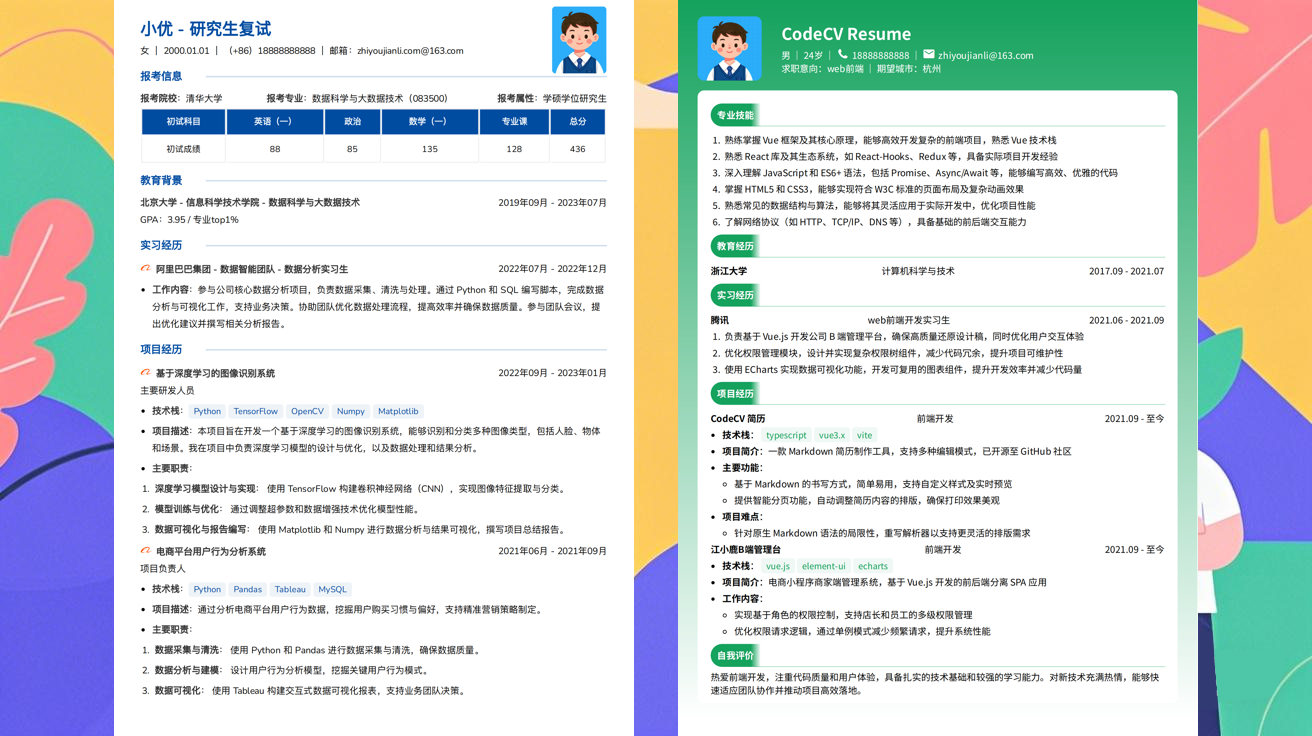Image resolution: width=1312 pixels, height=736 pixels.
Task: Click the CodeCV Resume title
Action: (x=846, y=34)
